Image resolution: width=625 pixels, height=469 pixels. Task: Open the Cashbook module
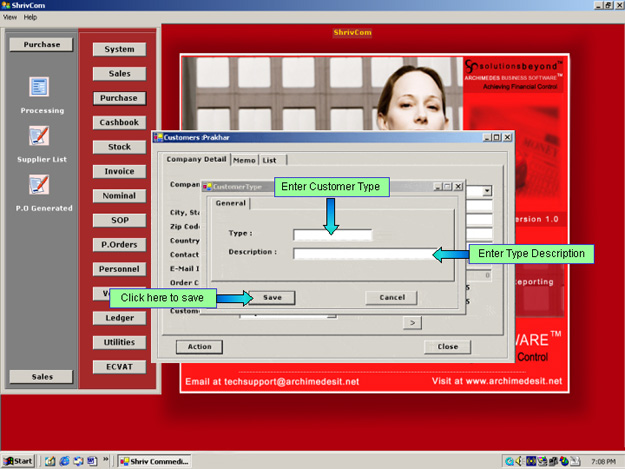tap(119, 122)
